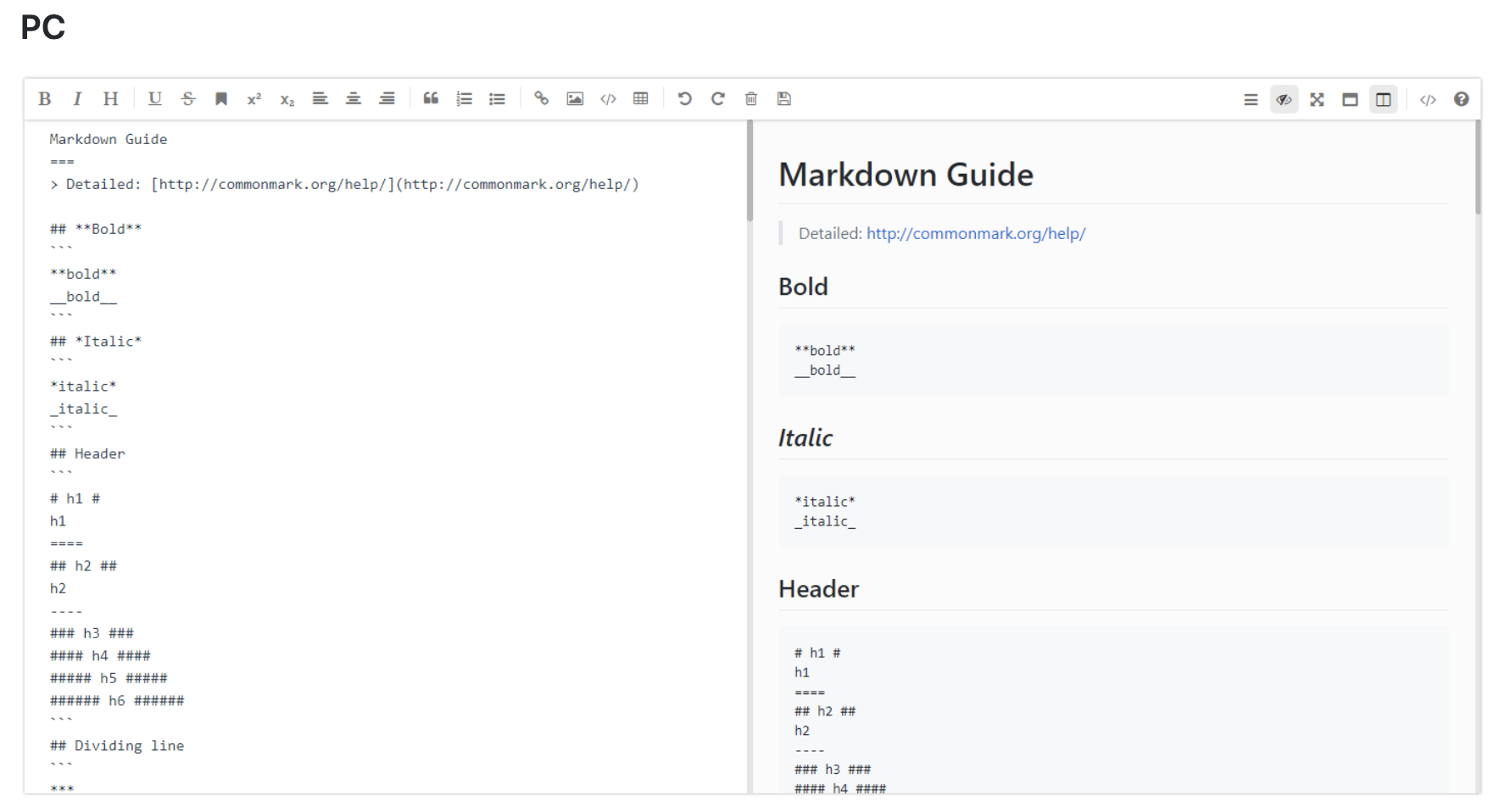Image resolution: width=1499 pixels, height=812 pixels.
Task: View the HTML source code
Action: point(1428,100)
